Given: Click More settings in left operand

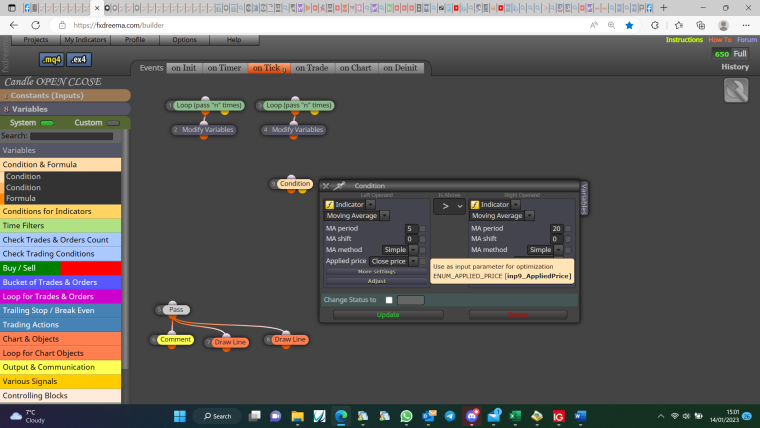Looking at the screenshot, I should coord(377,271).
